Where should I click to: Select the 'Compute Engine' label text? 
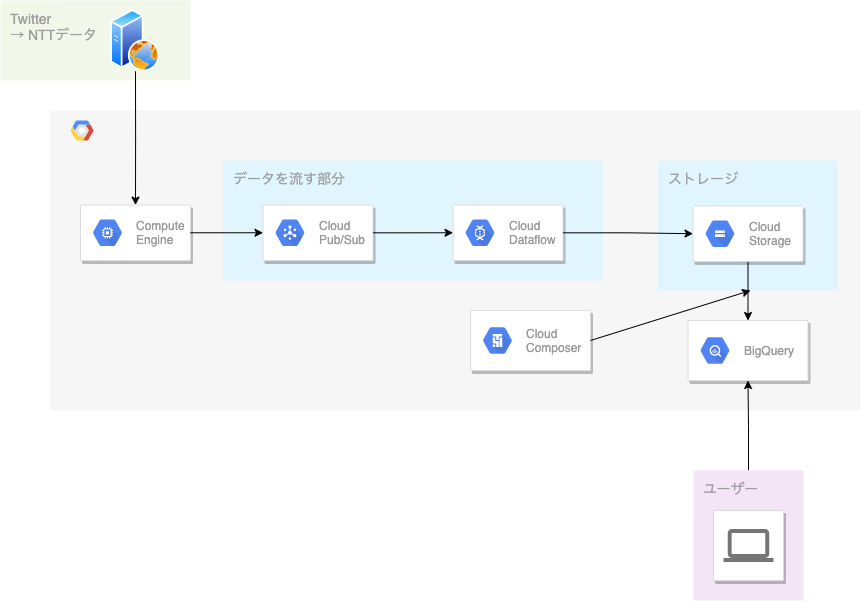coord(160,233)
